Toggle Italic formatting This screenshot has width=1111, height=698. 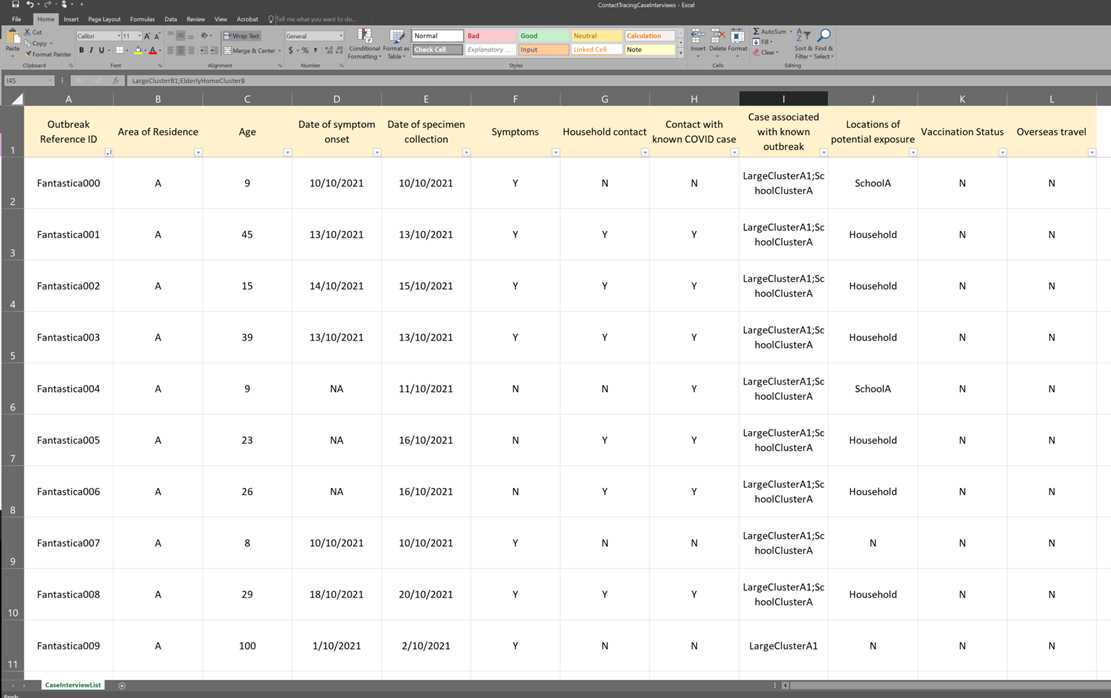[x=91, y=50]
